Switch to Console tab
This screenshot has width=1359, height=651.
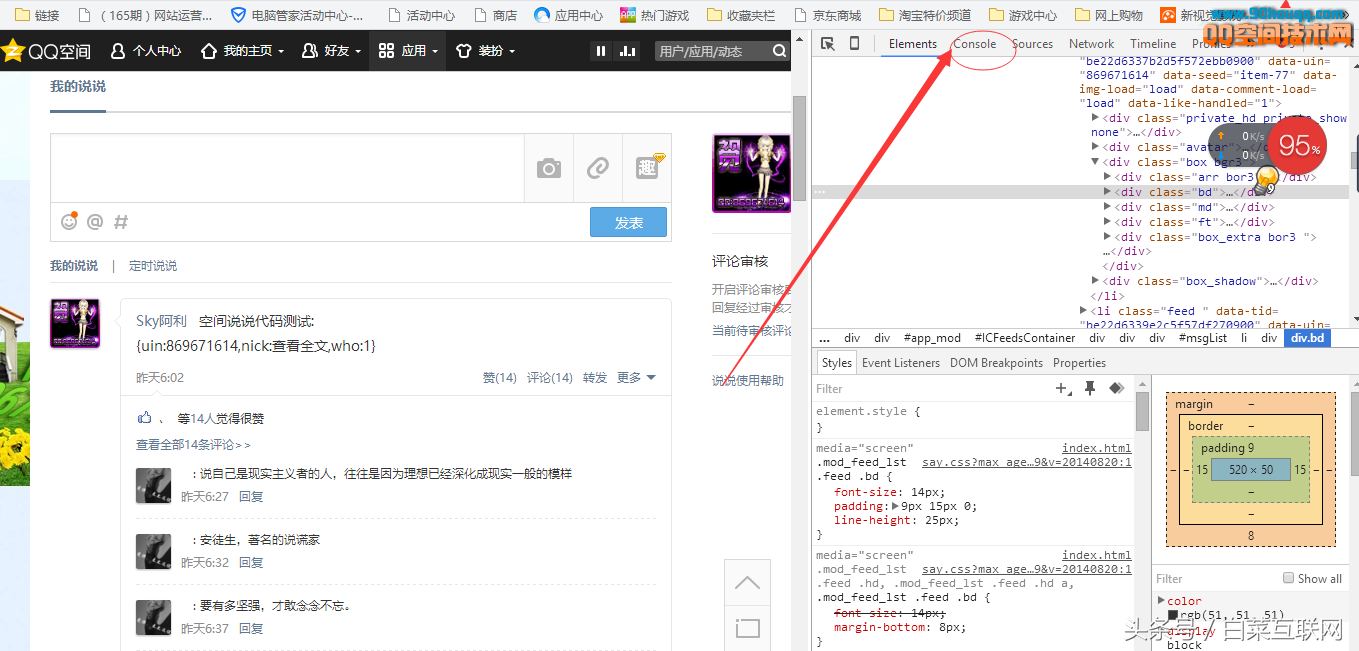coord(975,44)
